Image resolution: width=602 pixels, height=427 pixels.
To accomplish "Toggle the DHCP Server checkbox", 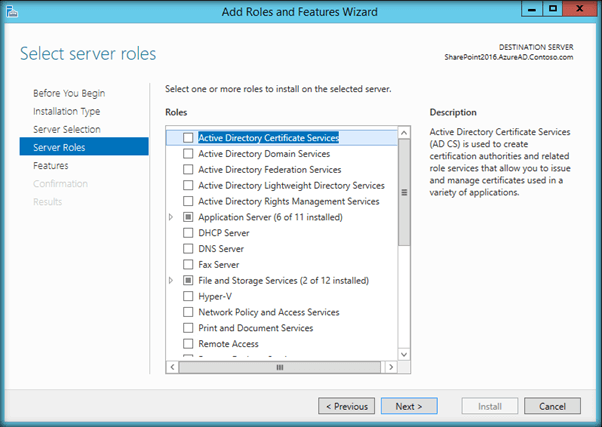I will tap(188, 233).
